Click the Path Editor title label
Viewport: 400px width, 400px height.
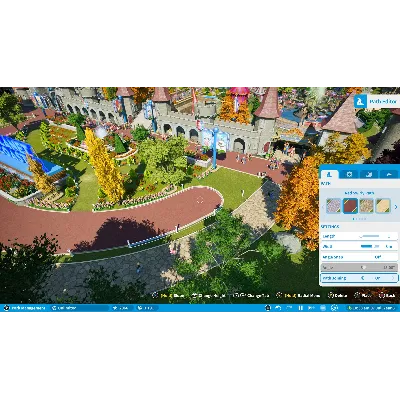coord(383,101)
